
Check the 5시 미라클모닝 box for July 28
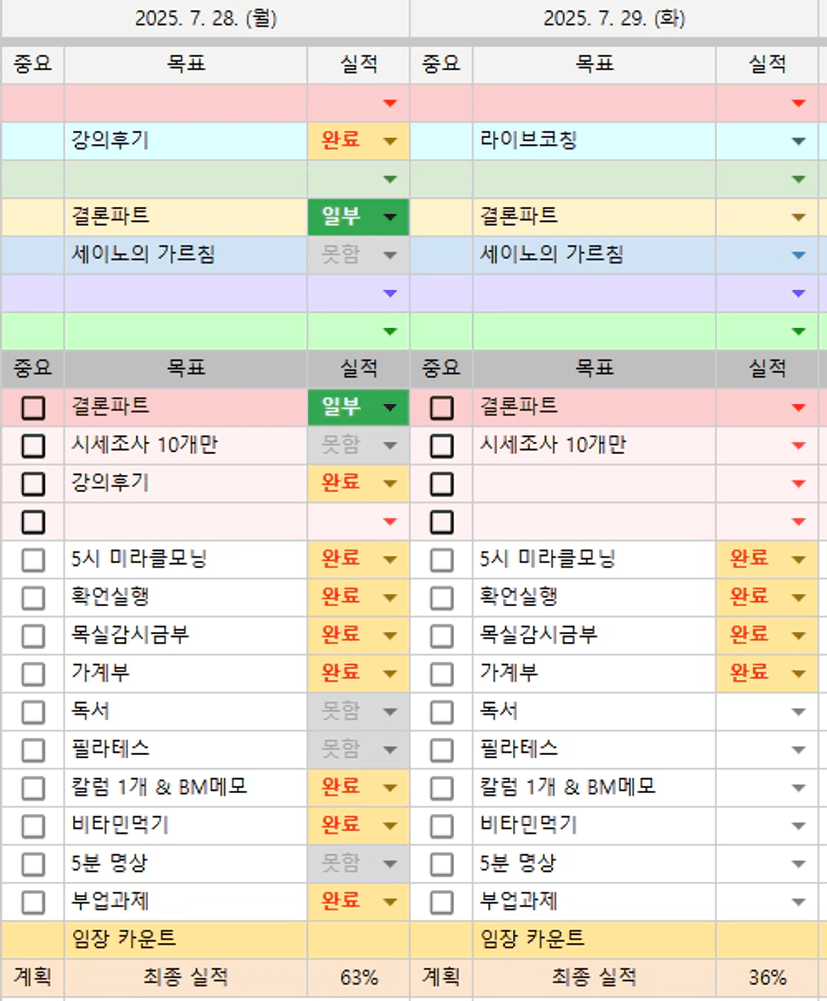[x=33, y=560]
